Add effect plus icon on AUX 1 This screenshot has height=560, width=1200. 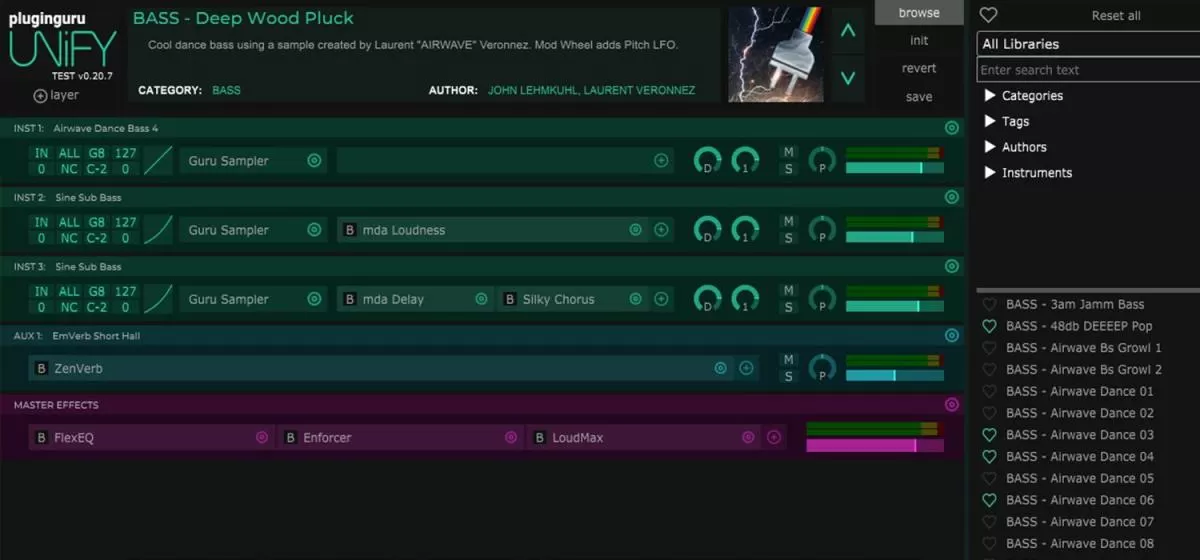pyautogui.click(x=746, y=368)
